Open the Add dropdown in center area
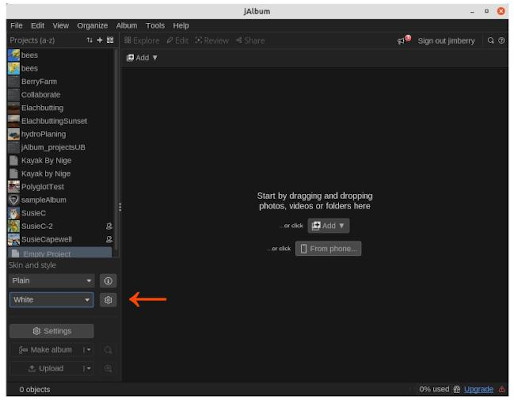Screen dimensions: 514x400 coord(328,226)
